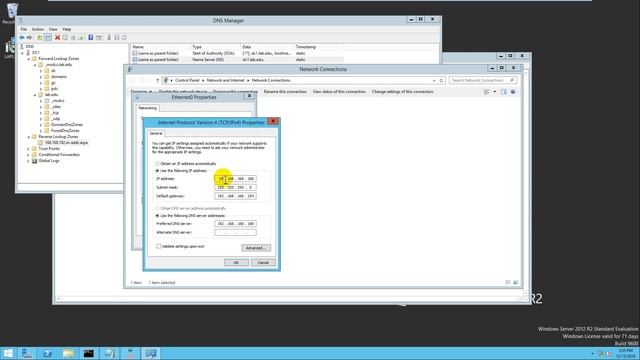The image size is (640, 360).
Task: Click the Type column header
Action: pos(216,47)
